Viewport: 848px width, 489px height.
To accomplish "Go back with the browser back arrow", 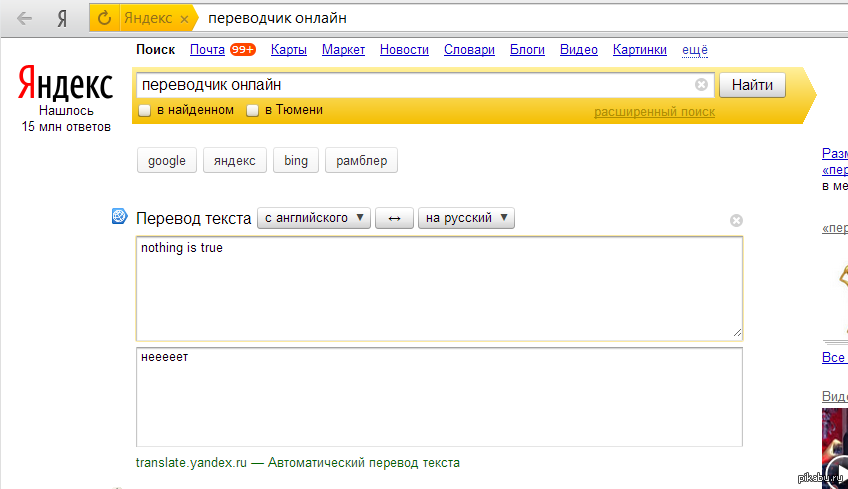I will coord(24,18).
